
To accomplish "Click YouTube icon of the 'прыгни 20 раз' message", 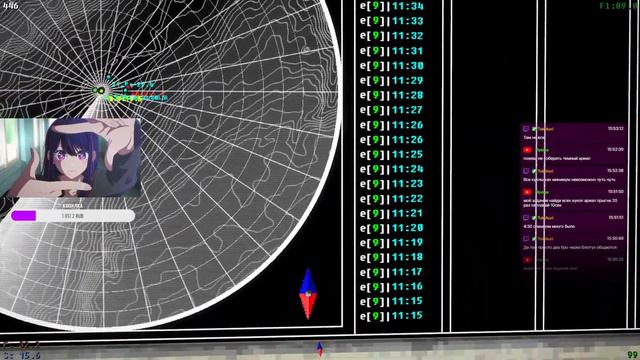I will [527, 192].
